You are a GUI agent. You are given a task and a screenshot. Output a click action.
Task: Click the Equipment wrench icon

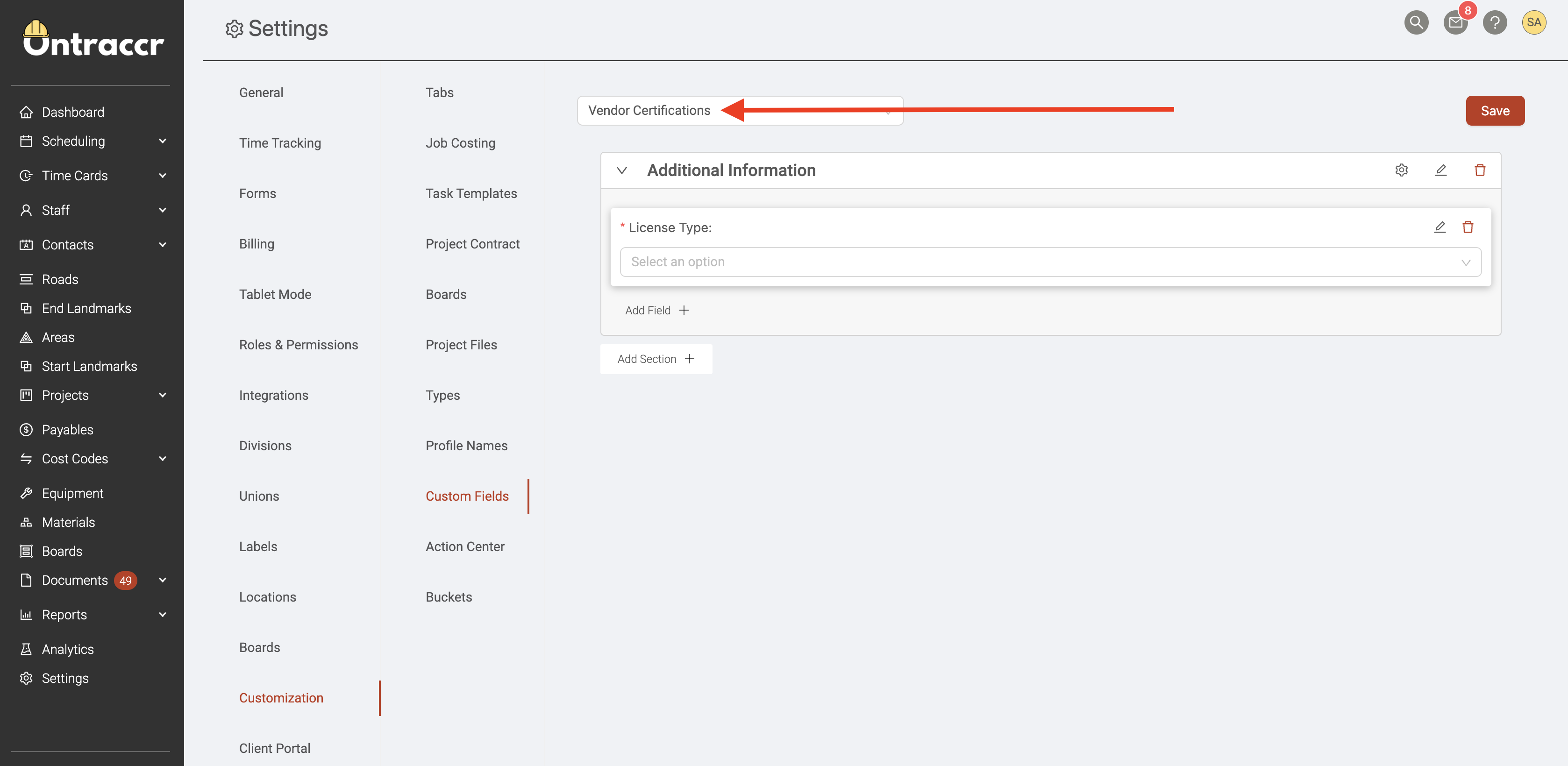pos(26,493)
